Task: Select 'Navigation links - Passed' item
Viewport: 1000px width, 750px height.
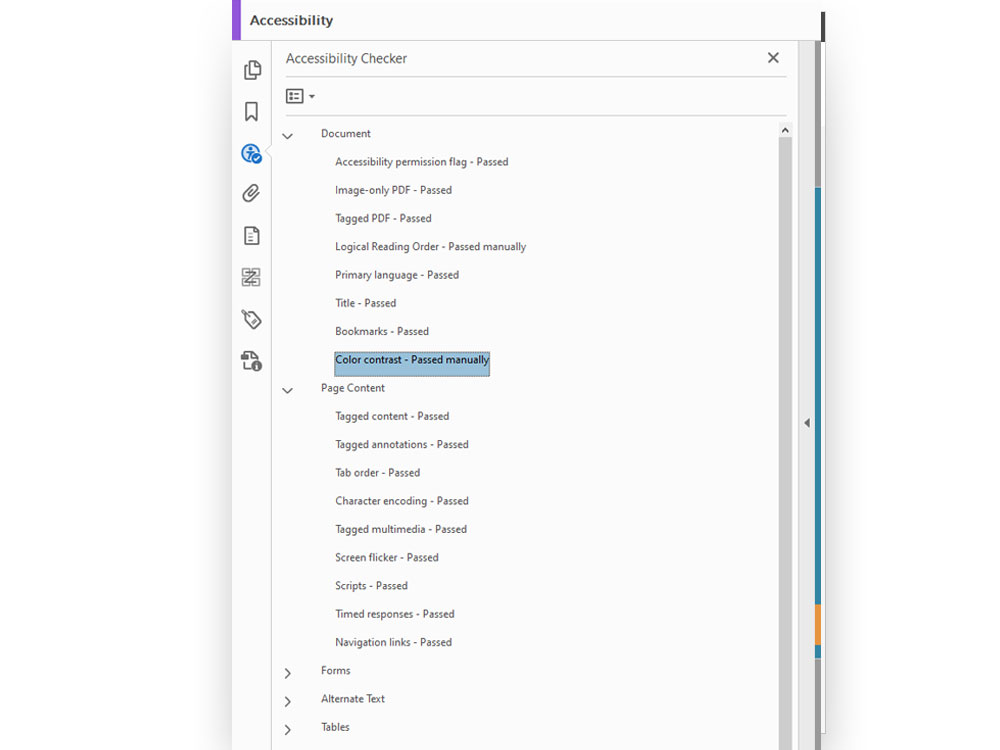Action: click(x=393, y=642)
